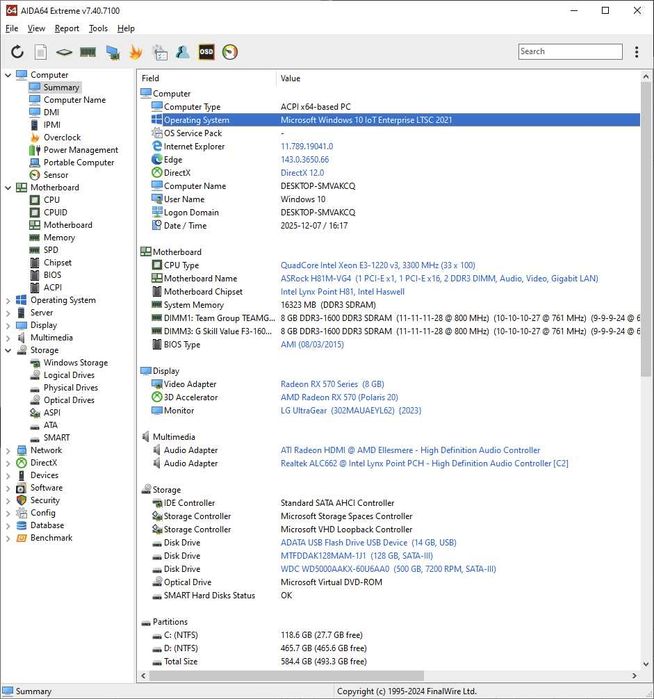Select Portable Computer tree item
This screenshot has height=699, width=654.
tap(78, 162)
